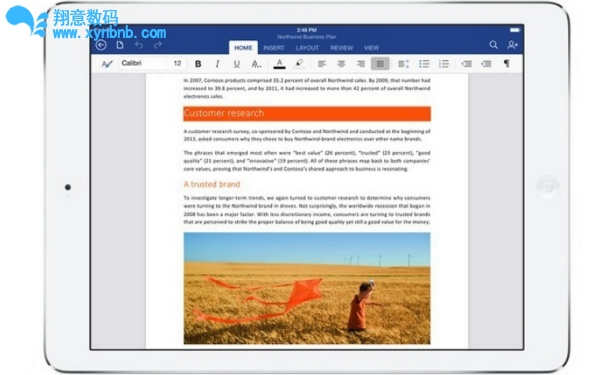This screenshot has height=375, width=600.
Task: Toggle bold formatting
Action: point(198,64)
